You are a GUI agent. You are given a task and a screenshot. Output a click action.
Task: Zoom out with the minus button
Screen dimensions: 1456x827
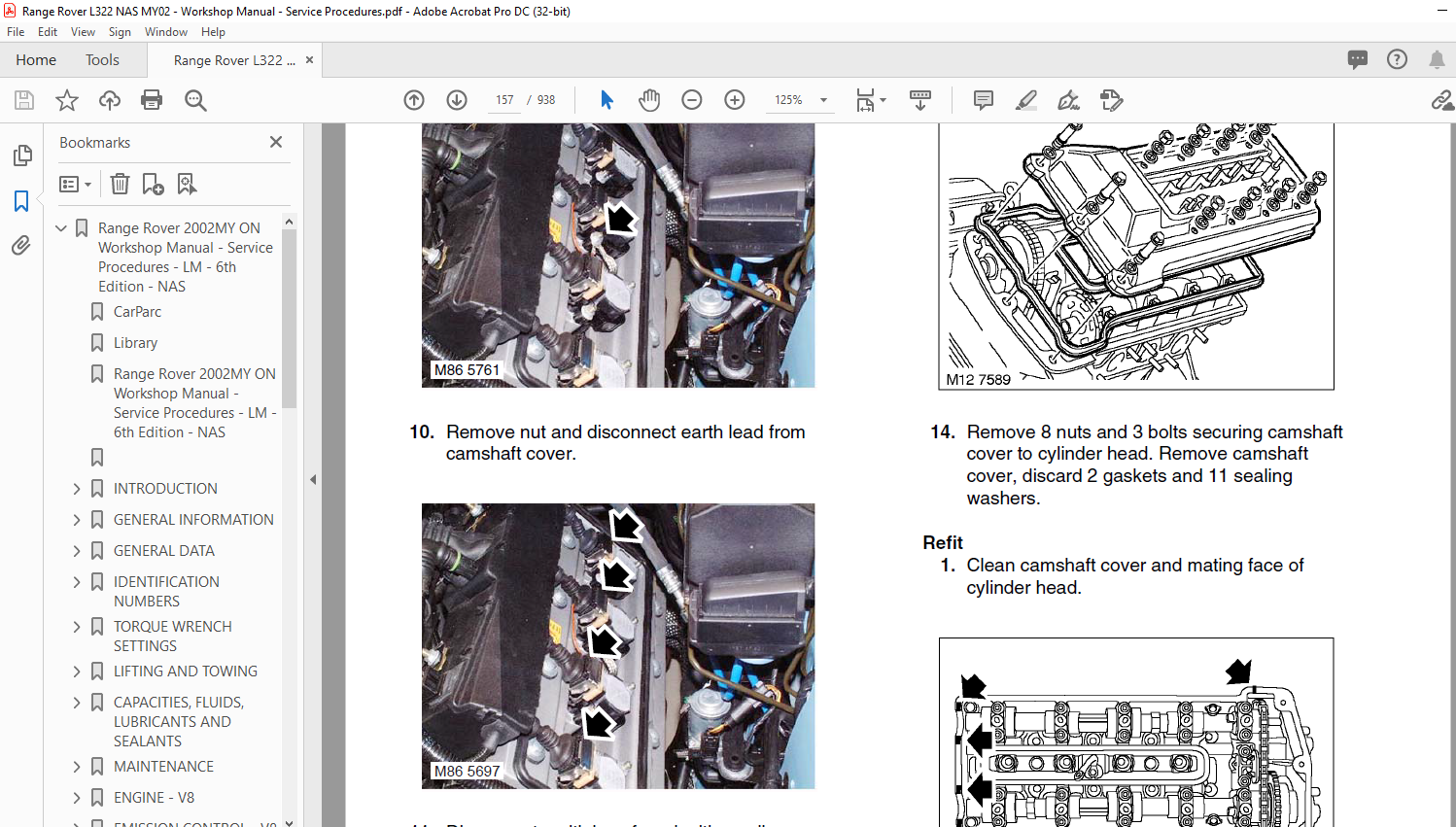pos(692,100)
